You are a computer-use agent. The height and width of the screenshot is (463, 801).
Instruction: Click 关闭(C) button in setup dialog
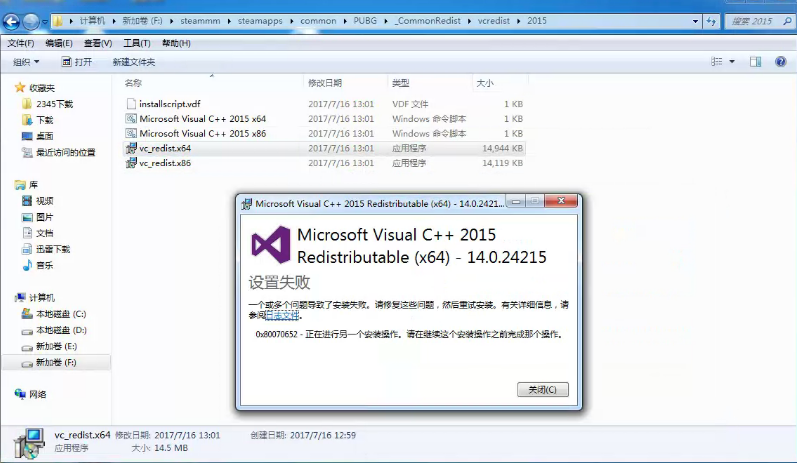(543, 389)
